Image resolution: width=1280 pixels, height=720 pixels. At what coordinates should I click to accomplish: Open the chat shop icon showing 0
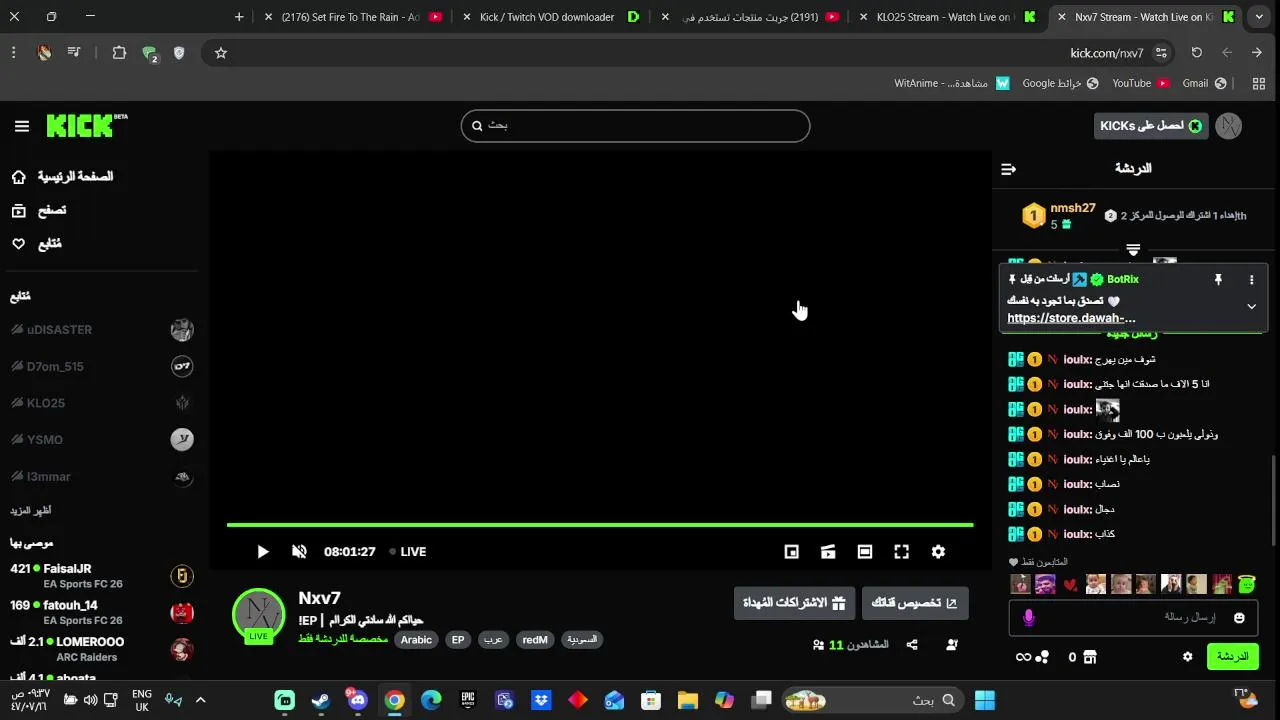pos(1082,657)
